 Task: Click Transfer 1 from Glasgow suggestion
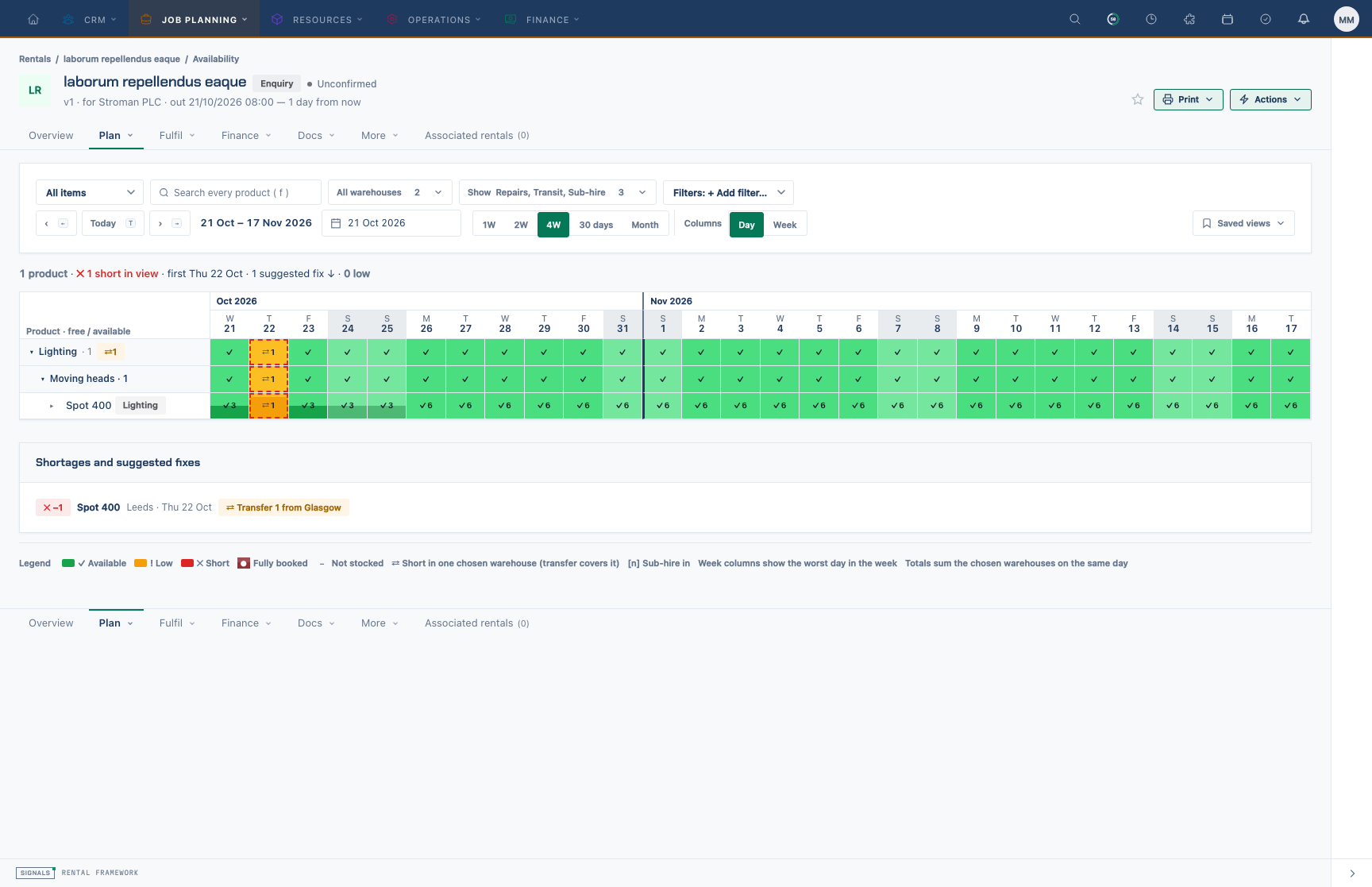click(283, 507)
